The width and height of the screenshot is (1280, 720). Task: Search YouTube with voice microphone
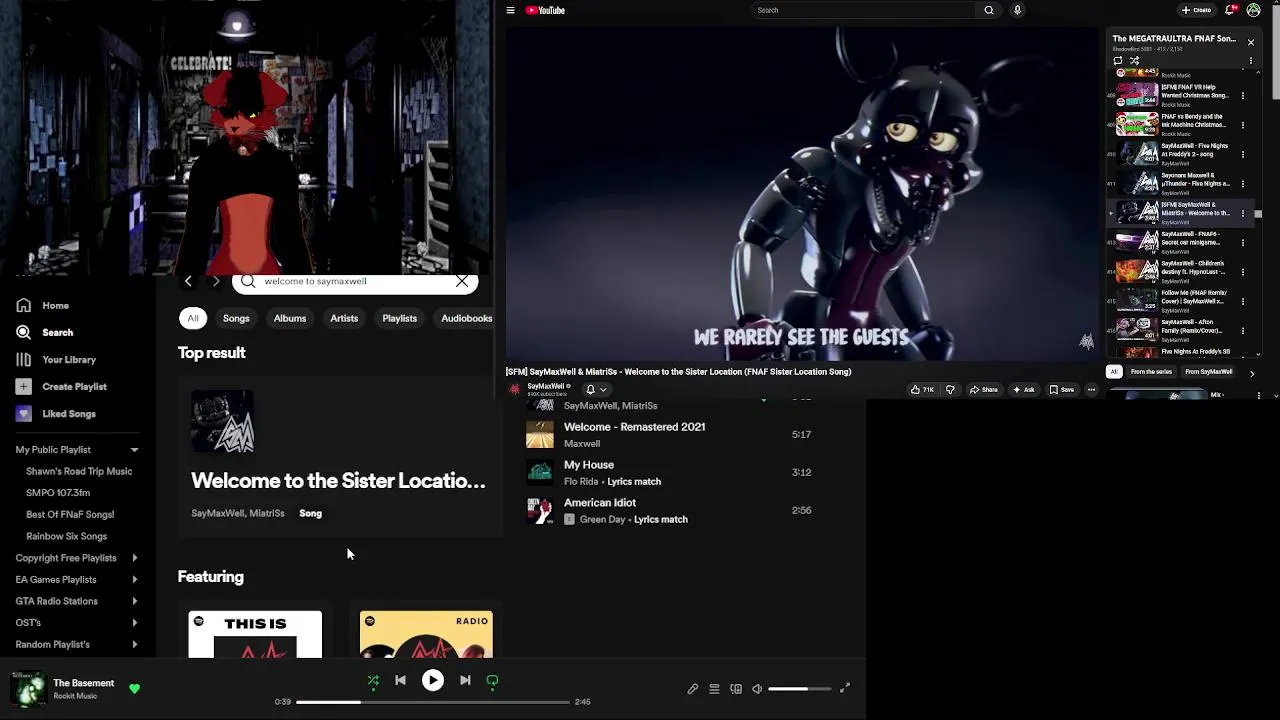[x=1018, y=10]
